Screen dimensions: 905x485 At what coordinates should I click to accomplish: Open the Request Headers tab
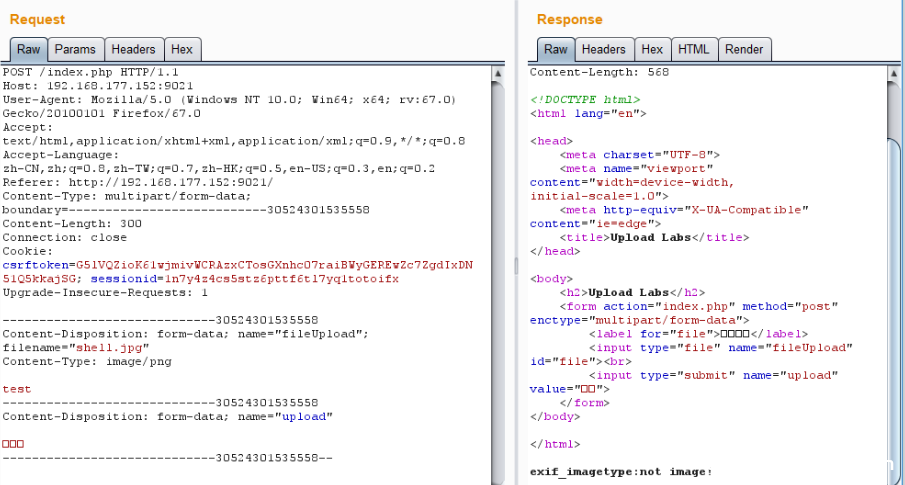tap(133, 49)
